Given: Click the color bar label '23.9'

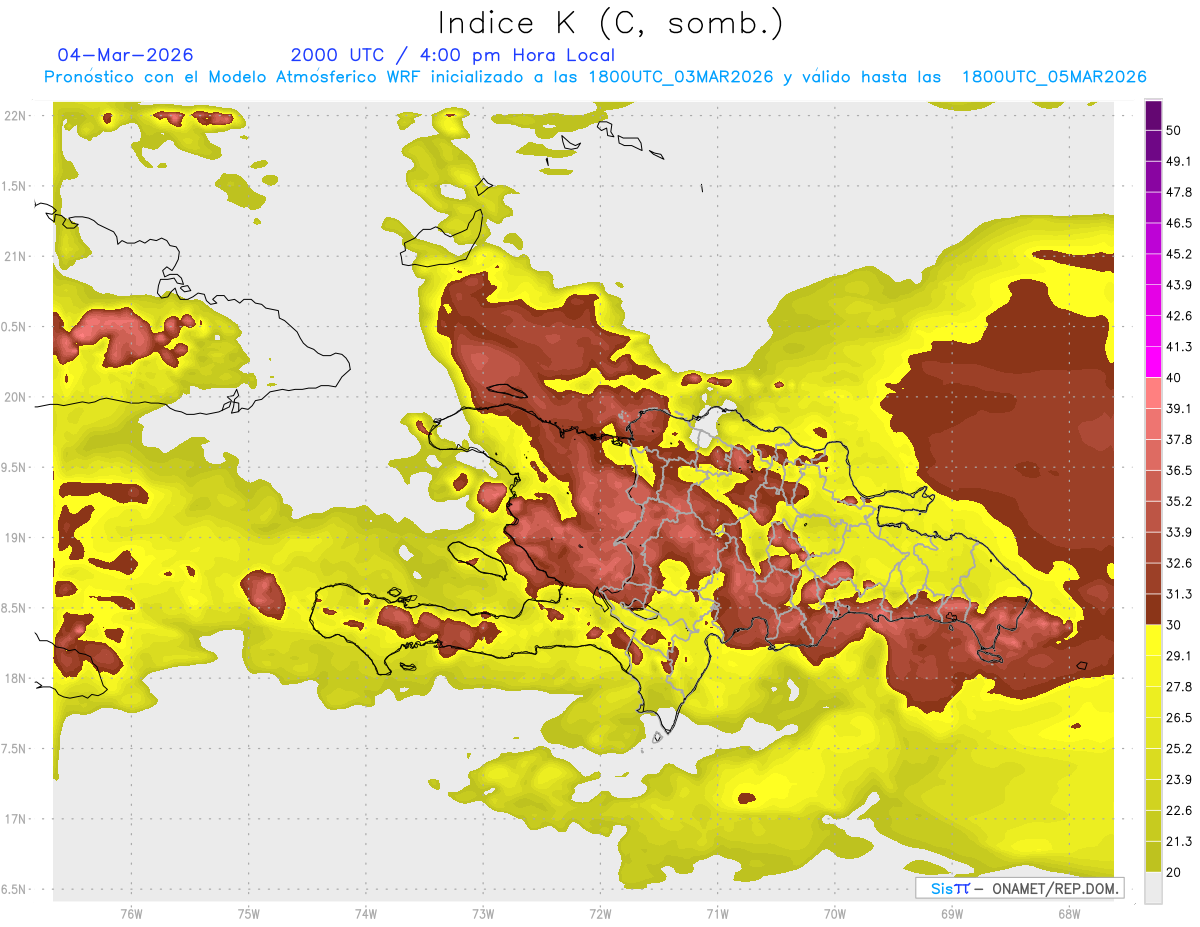Looking at the screenshot, I should [x=1179, y=780].
